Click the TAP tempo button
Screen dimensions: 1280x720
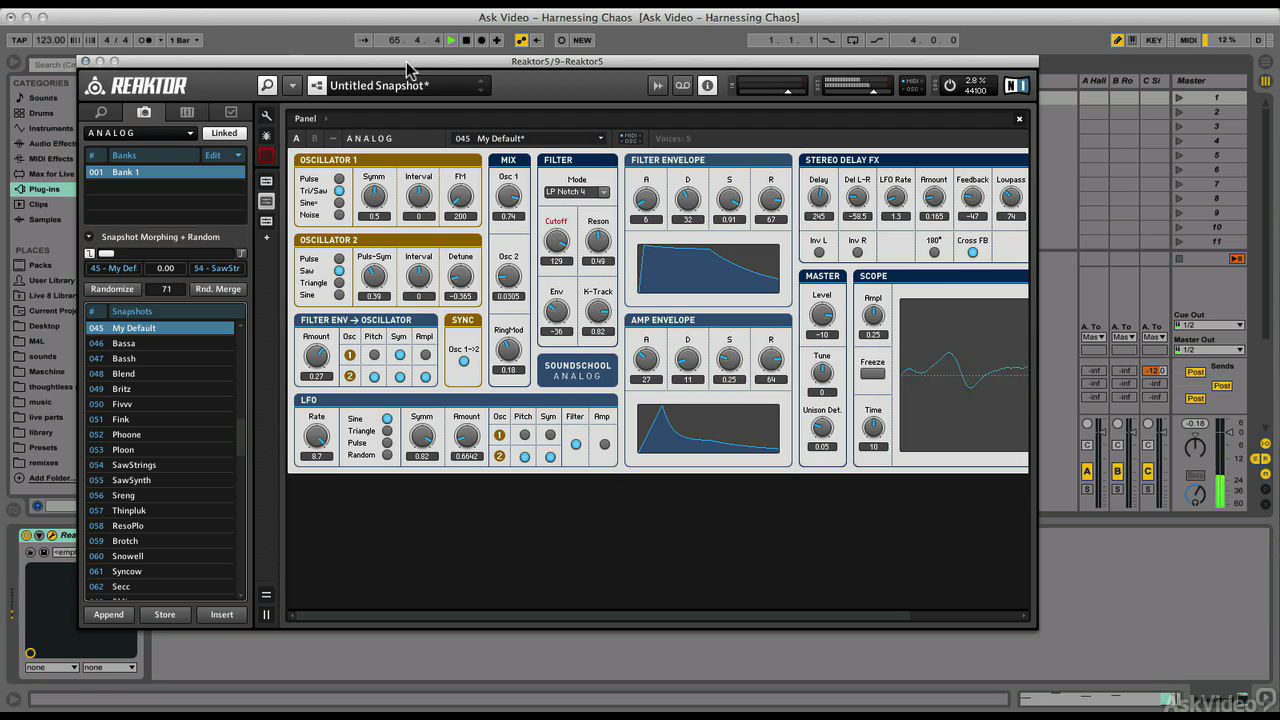(20, 40)
